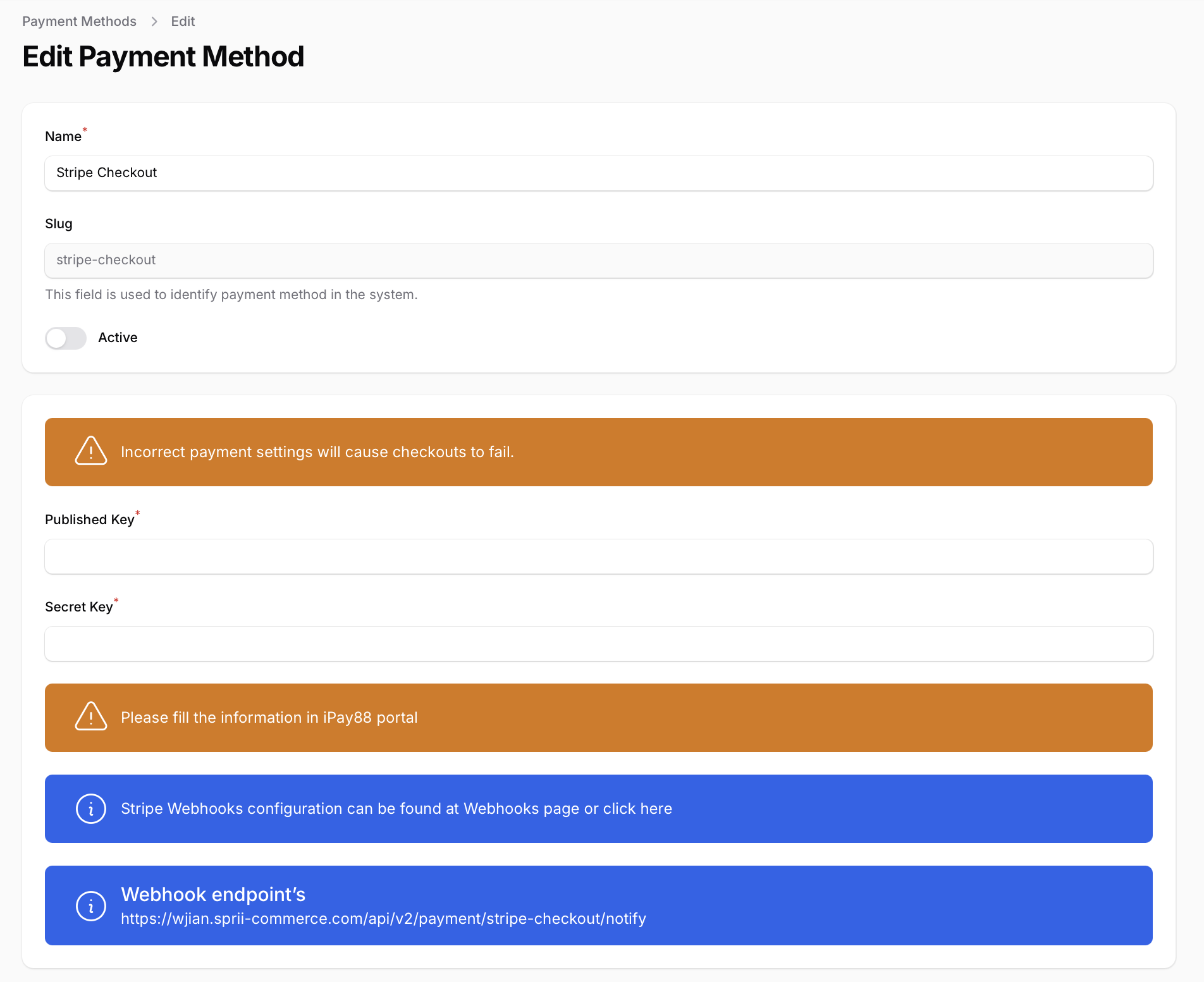Click 'Please fill the information in iPay88 portal'
Viewport: 1204px width, 982px height.
click(269, 718)
